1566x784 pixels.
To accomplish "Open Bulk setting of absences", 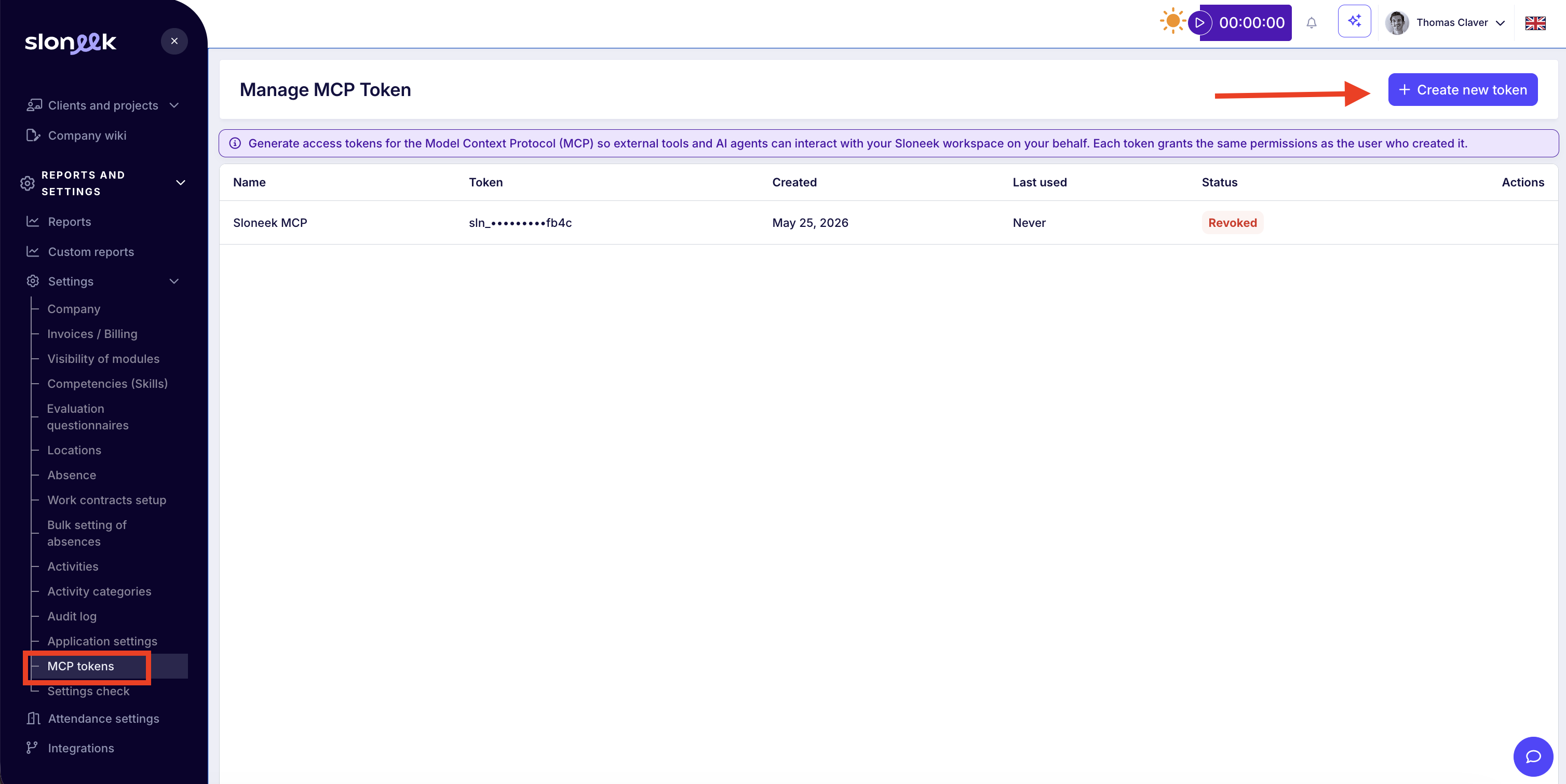I will tap(87, 533).
